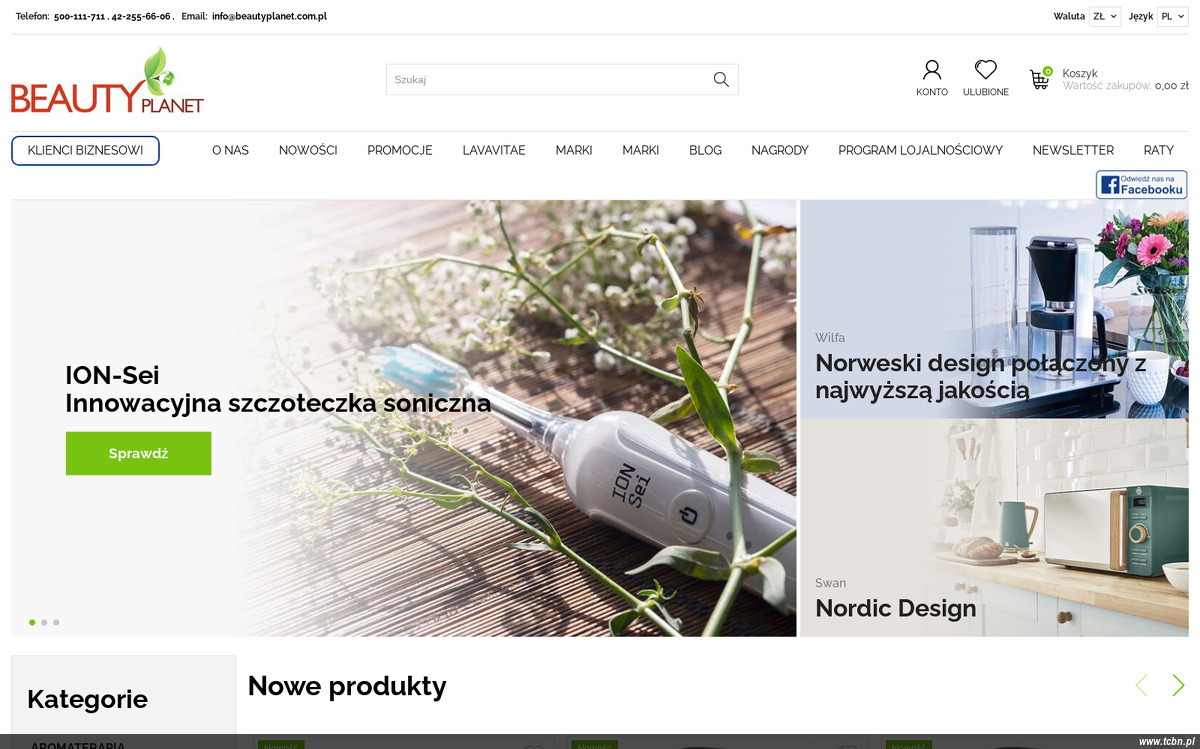This screenshot has width=1200, height=749.
Task: Open the Ulubione heart icon
Action: [x=986, y=70]
